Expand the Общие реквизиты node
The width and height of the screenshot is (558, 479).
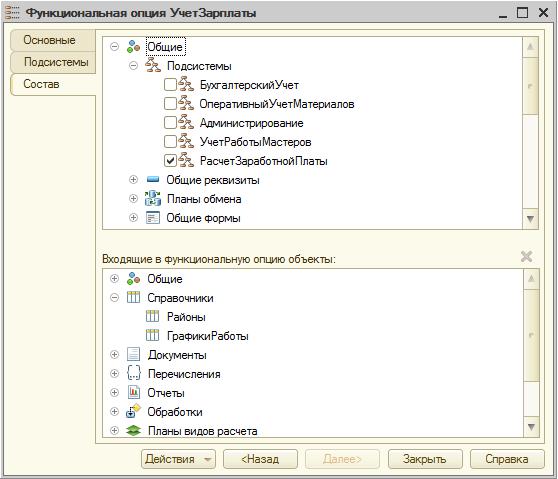tap(133, 179)
